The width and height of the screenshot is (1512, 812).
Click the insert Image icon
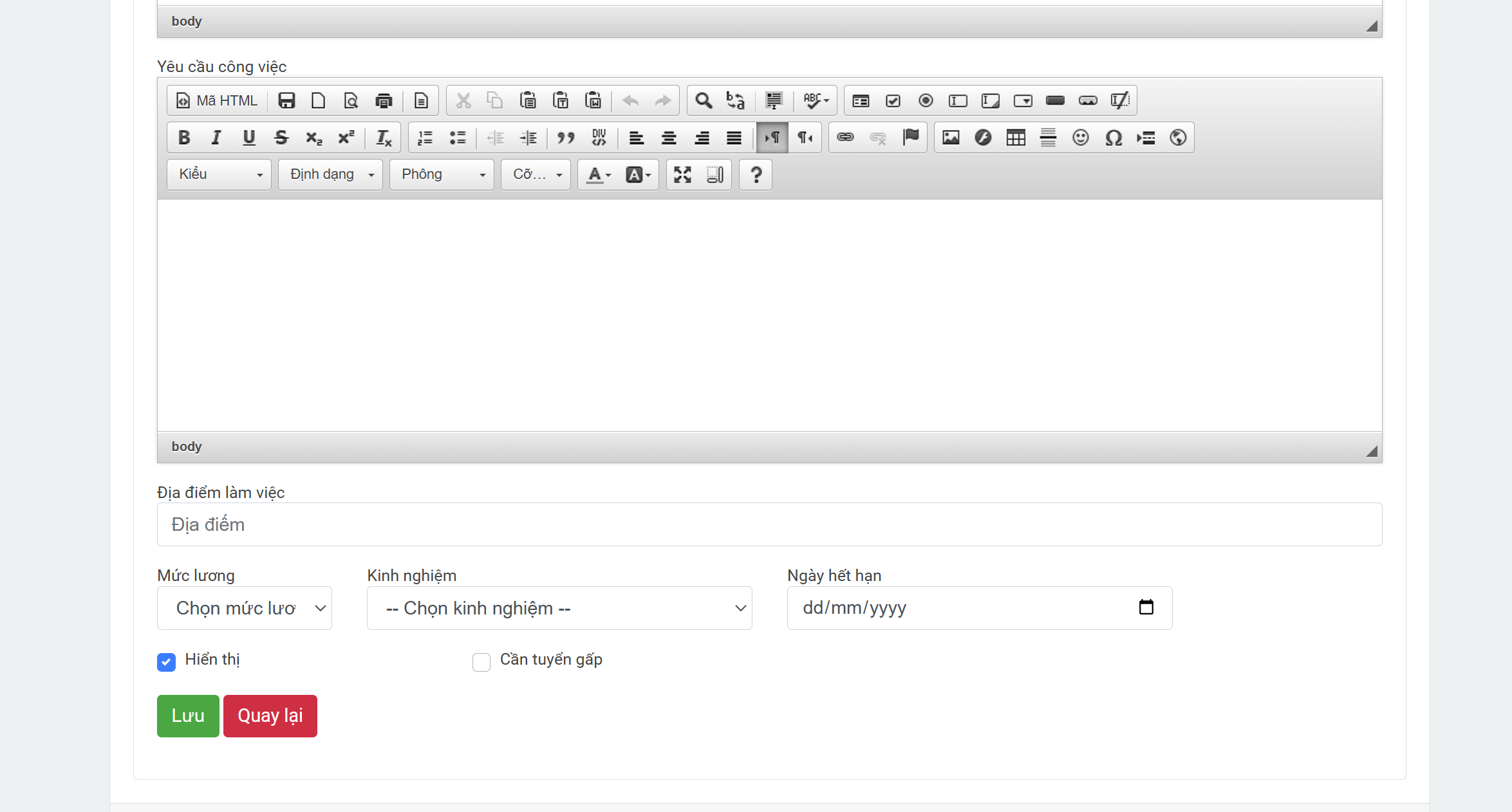pyautogui.click(x=951, y=138)
